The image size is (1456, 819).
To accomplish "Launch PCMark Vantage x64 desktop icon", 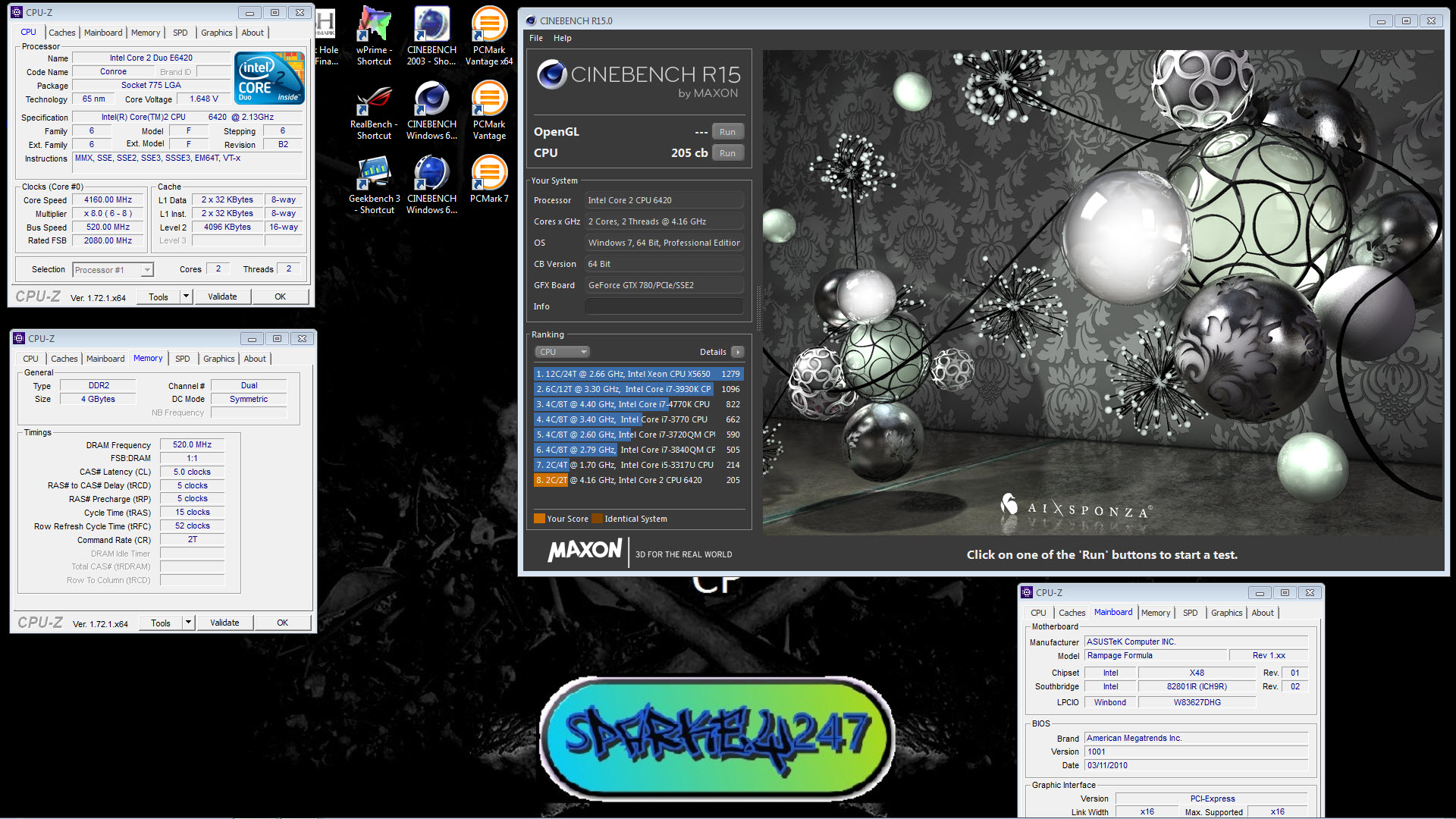I will pos(489,36).
